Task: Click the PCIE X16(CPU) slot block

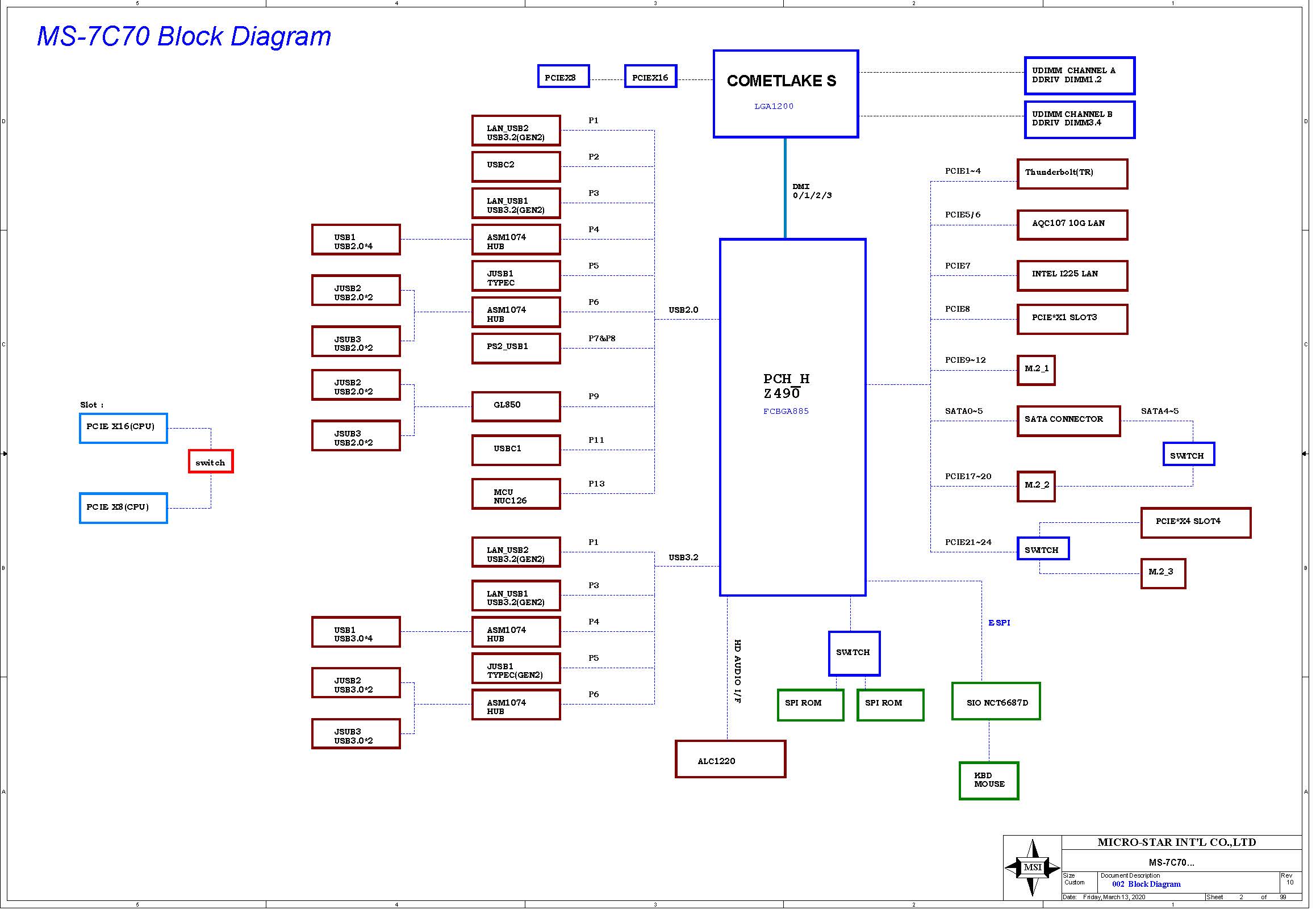Action: (123, 428)
